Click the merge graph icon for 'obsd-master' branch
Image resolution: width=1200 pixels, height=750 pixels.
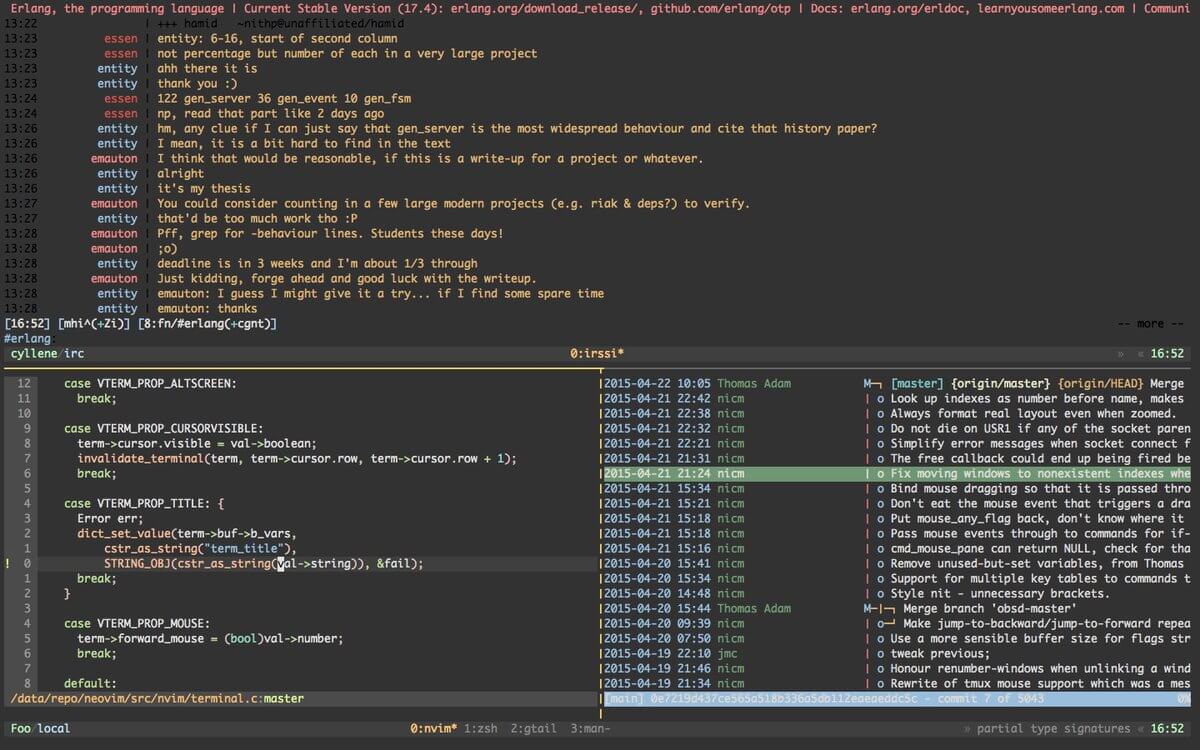878,608
